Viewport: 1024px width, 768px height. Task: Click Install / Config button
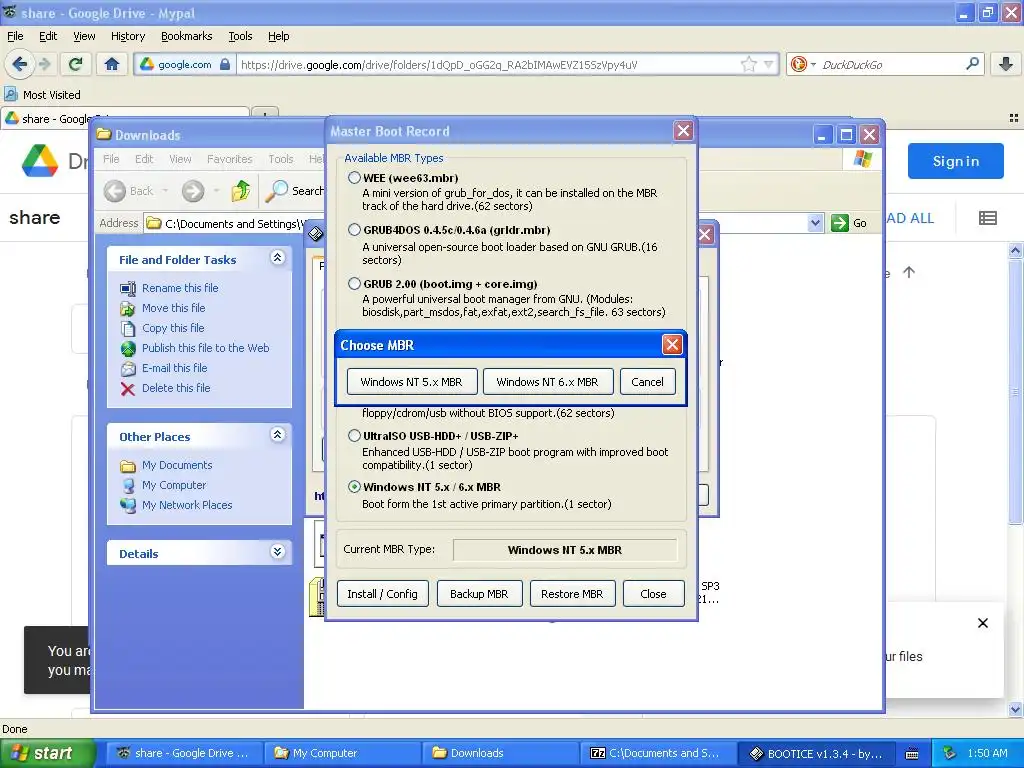pos(383,594)
